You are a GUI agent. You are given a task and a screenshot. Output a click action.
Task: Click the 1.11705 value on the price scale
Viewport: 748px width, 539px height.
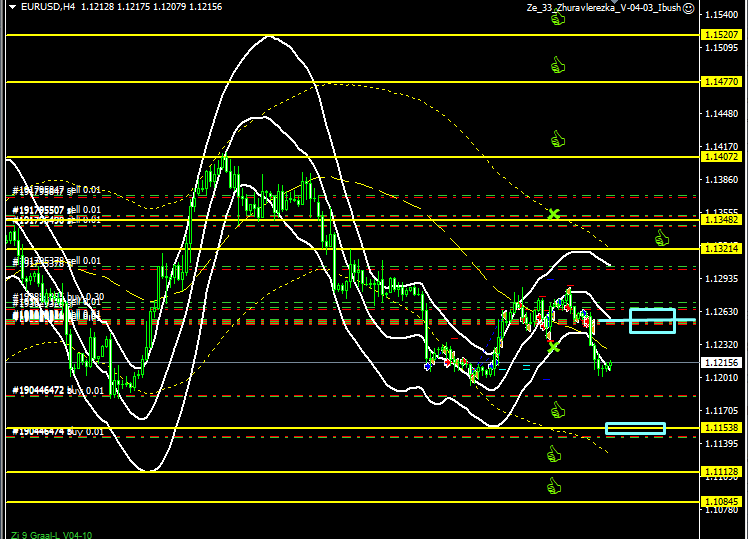pos(722,411)
